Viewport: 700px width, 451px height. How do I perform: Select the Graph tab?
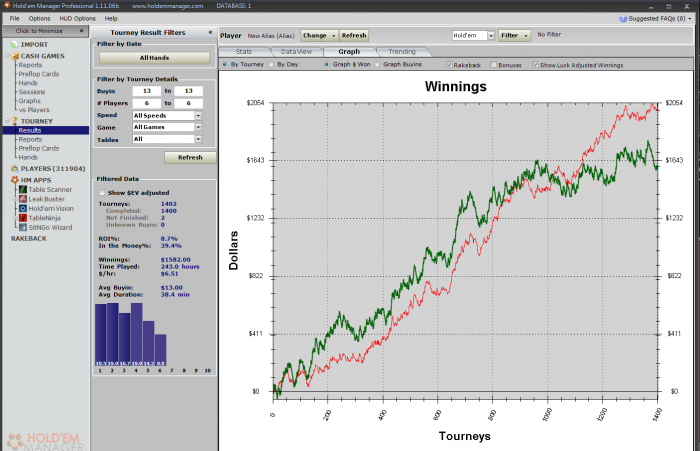[x=349, y=51]
